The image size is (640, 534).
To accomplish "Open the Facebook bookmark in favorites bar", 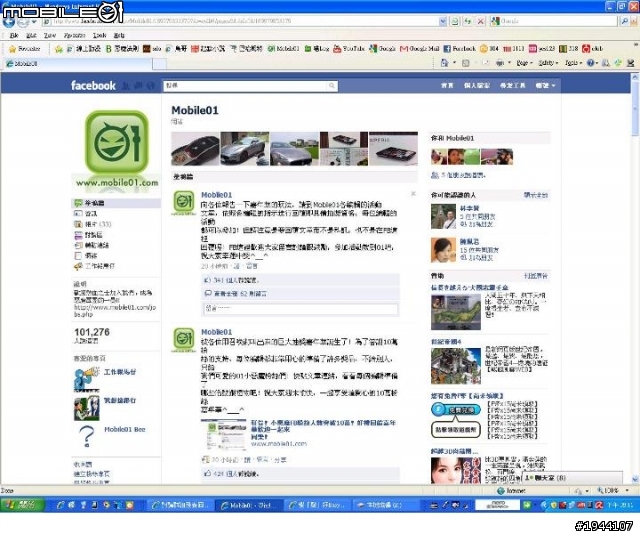I will pos(460,49).
